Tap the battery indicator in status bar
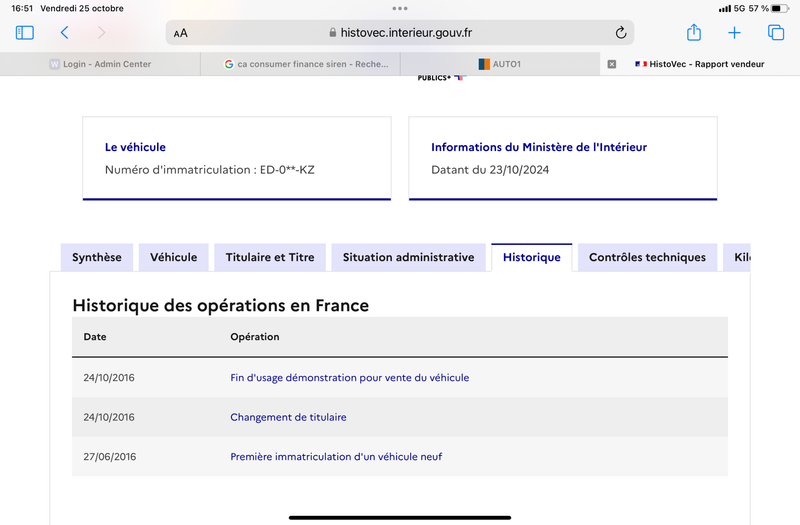Viewport: 800px width, 525px height. click(780, 8)
